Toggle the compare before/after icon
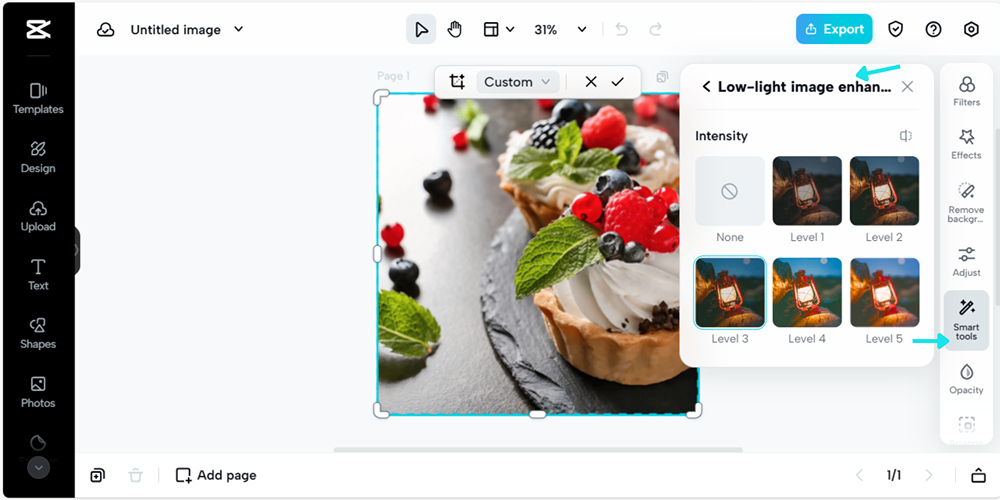 pyautogui.click(x=906, y=136)
